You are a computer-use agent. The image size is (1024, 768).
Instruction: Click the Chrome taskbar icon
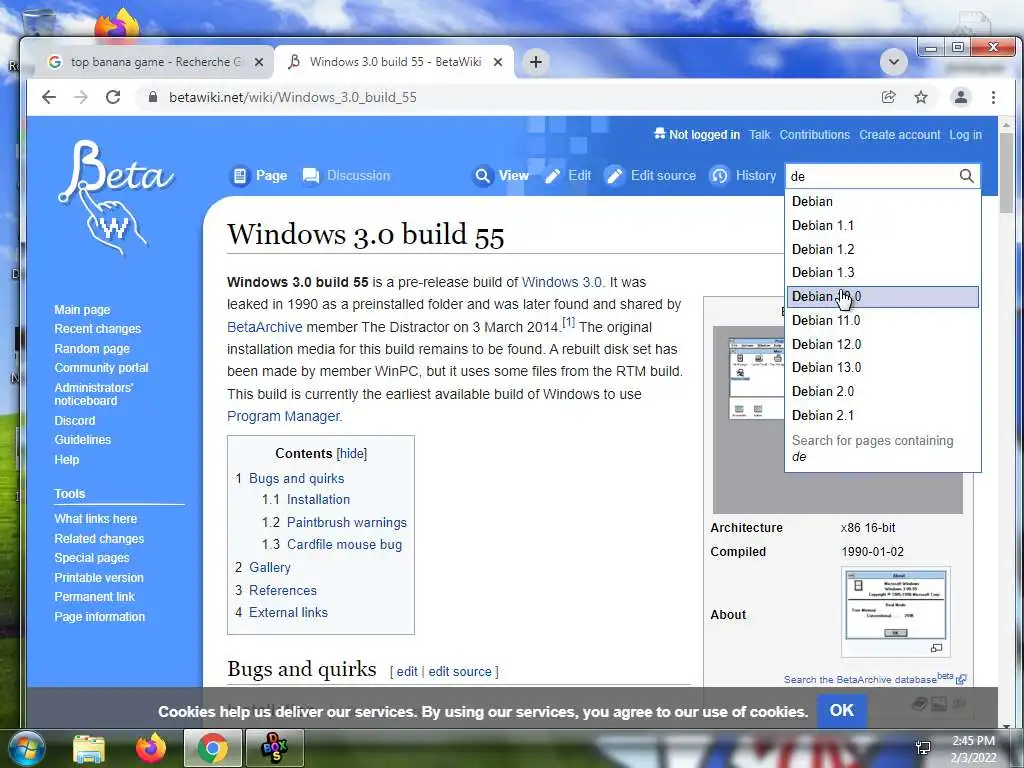click(213, 748)
